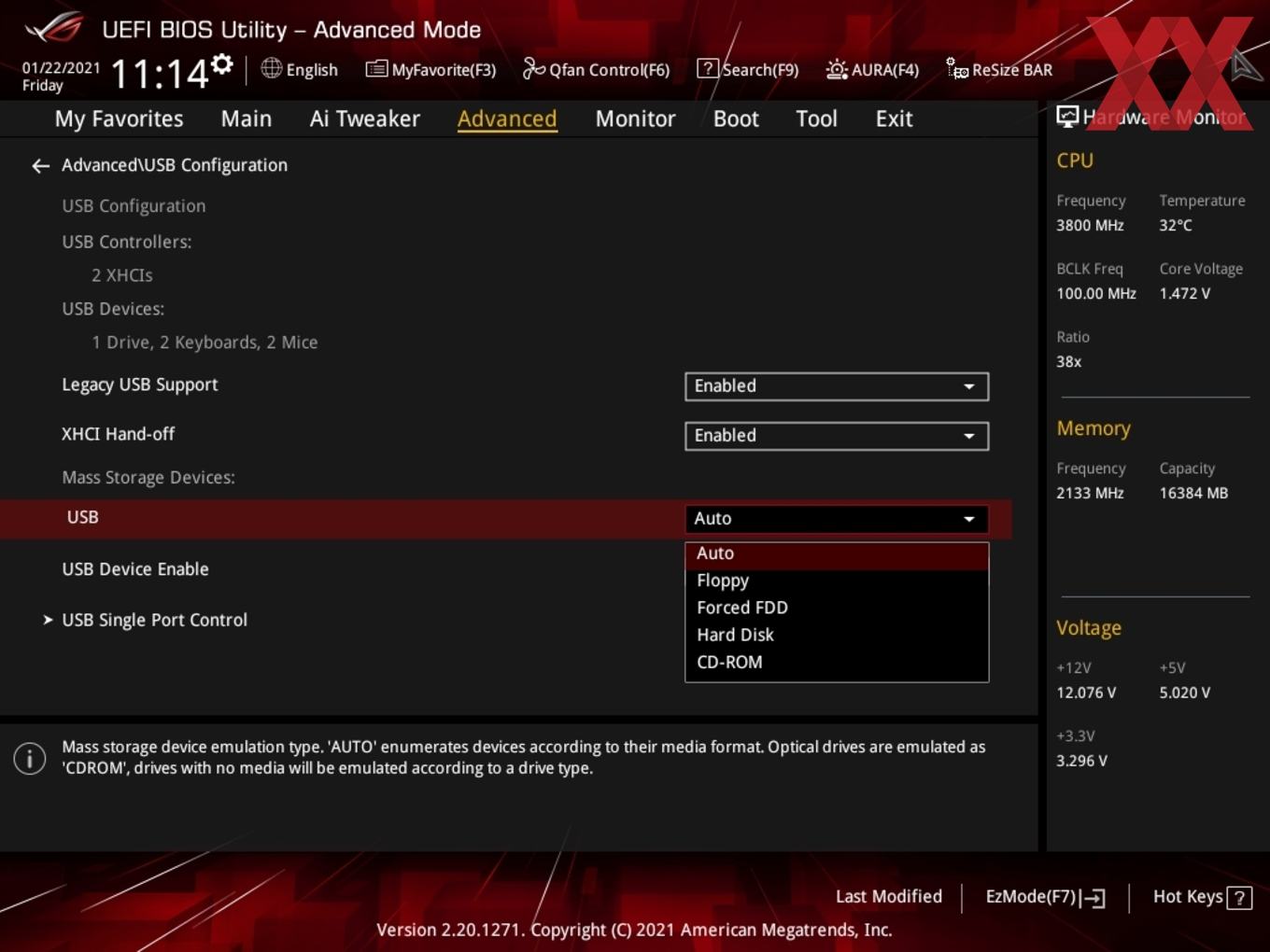Click the info icon in help panel
The width and height of the screenshot is (1270, 952).
tap(30, 758)
